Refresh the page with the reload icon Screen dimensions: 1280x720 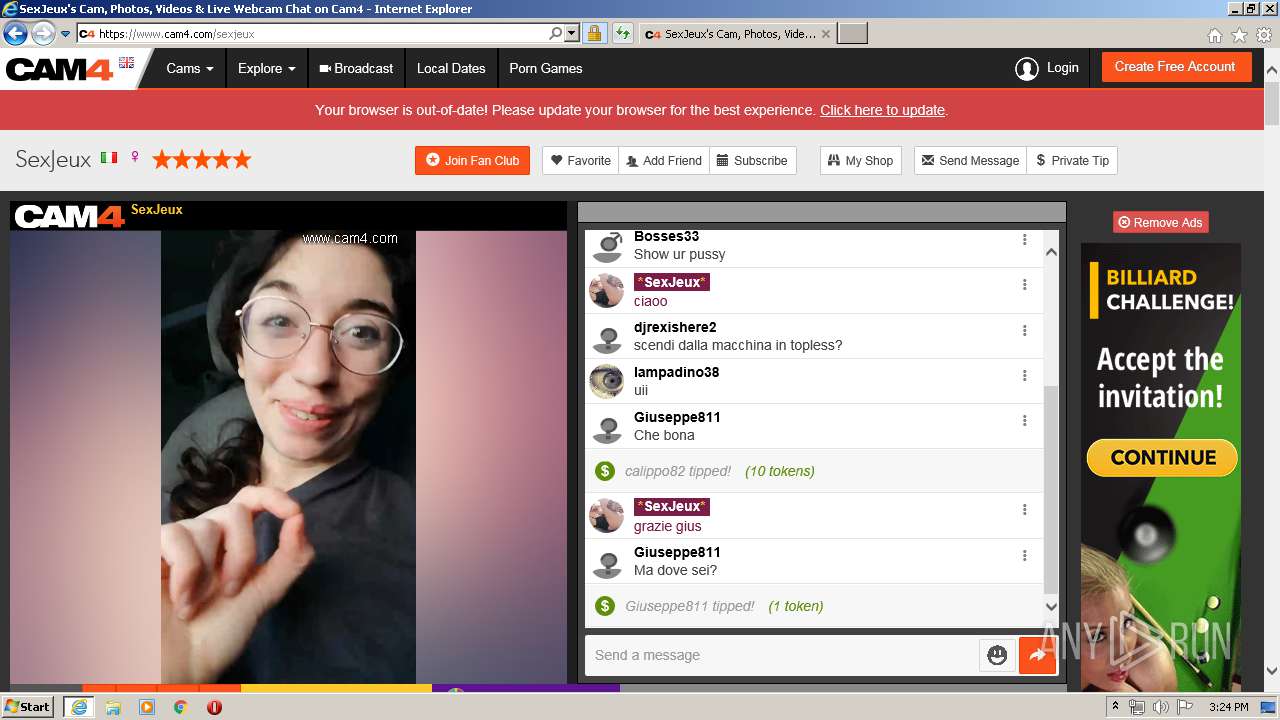(x=622, y=33)
